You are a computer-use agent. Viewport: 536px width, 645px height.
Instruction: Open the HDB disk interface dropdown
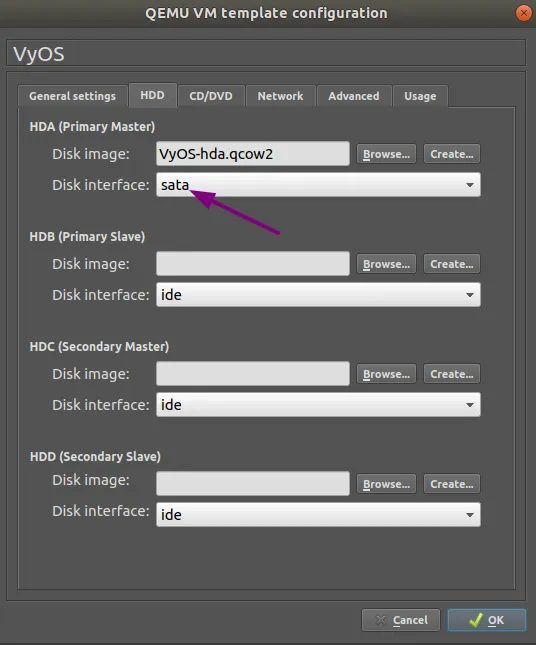318,295
